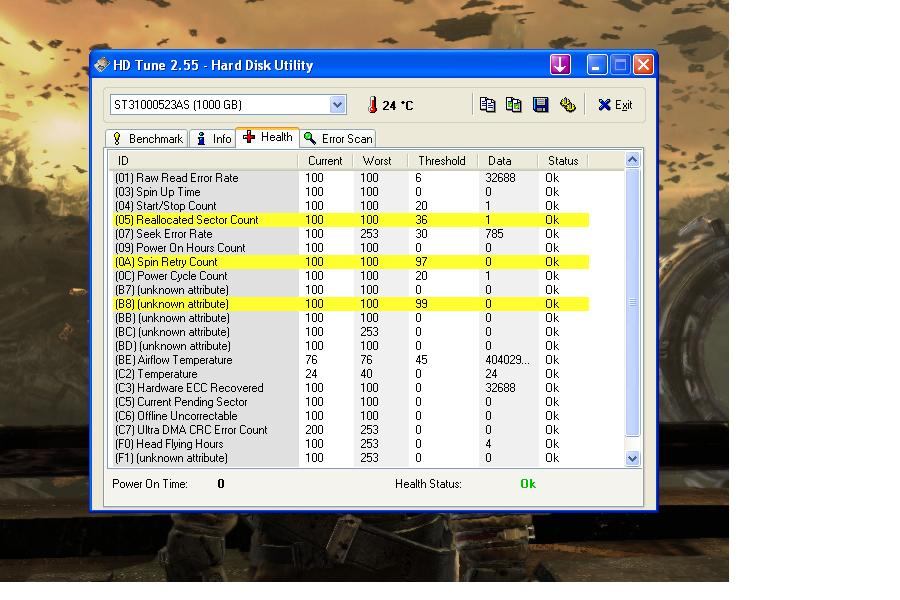Image resolution: width=900 pixels, height=600 pixels.
Task: Select the (C2) Temperature row
Action: coord(350,374)
